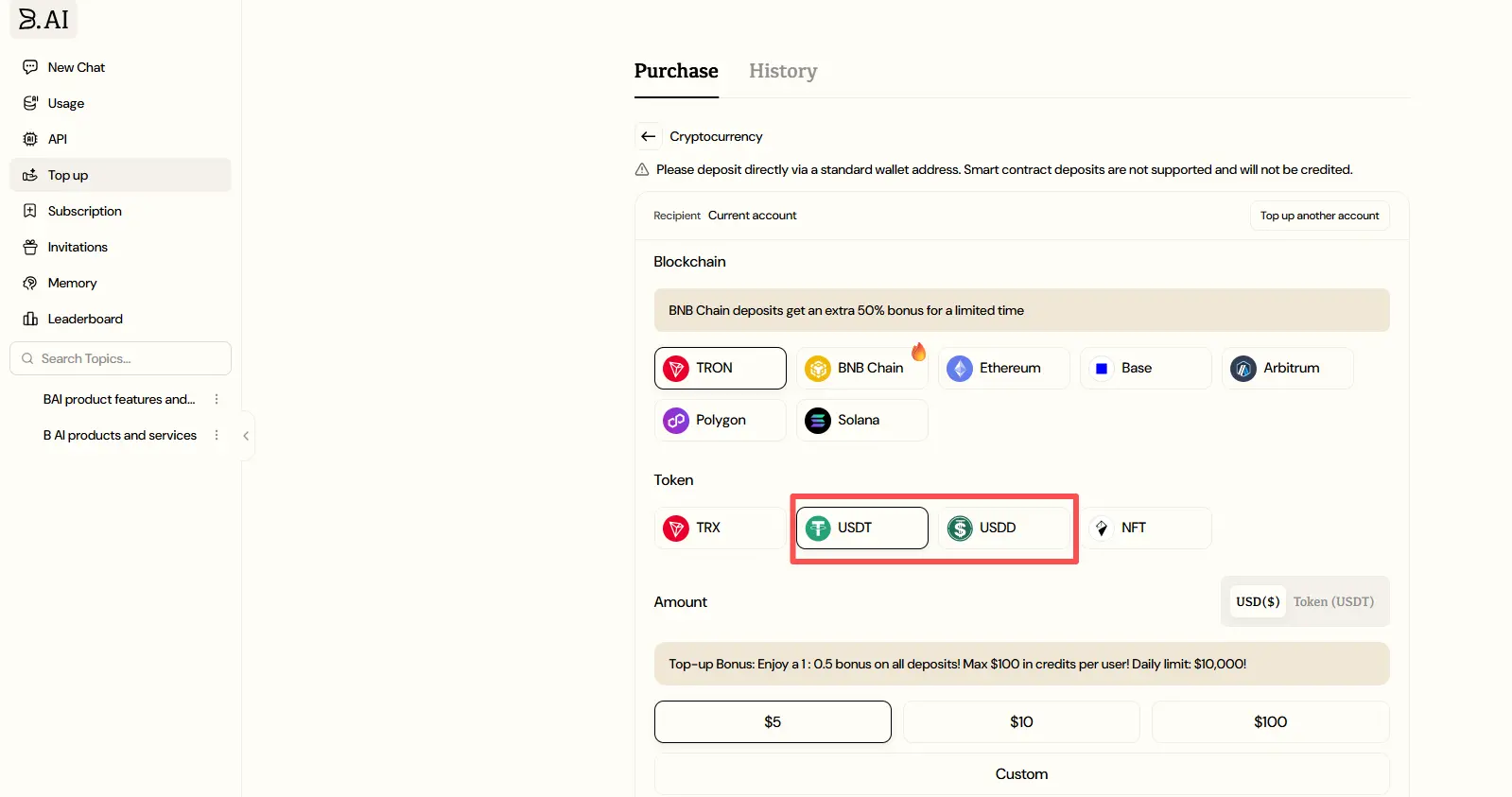Open the Usage page icon

coord(30,103)
